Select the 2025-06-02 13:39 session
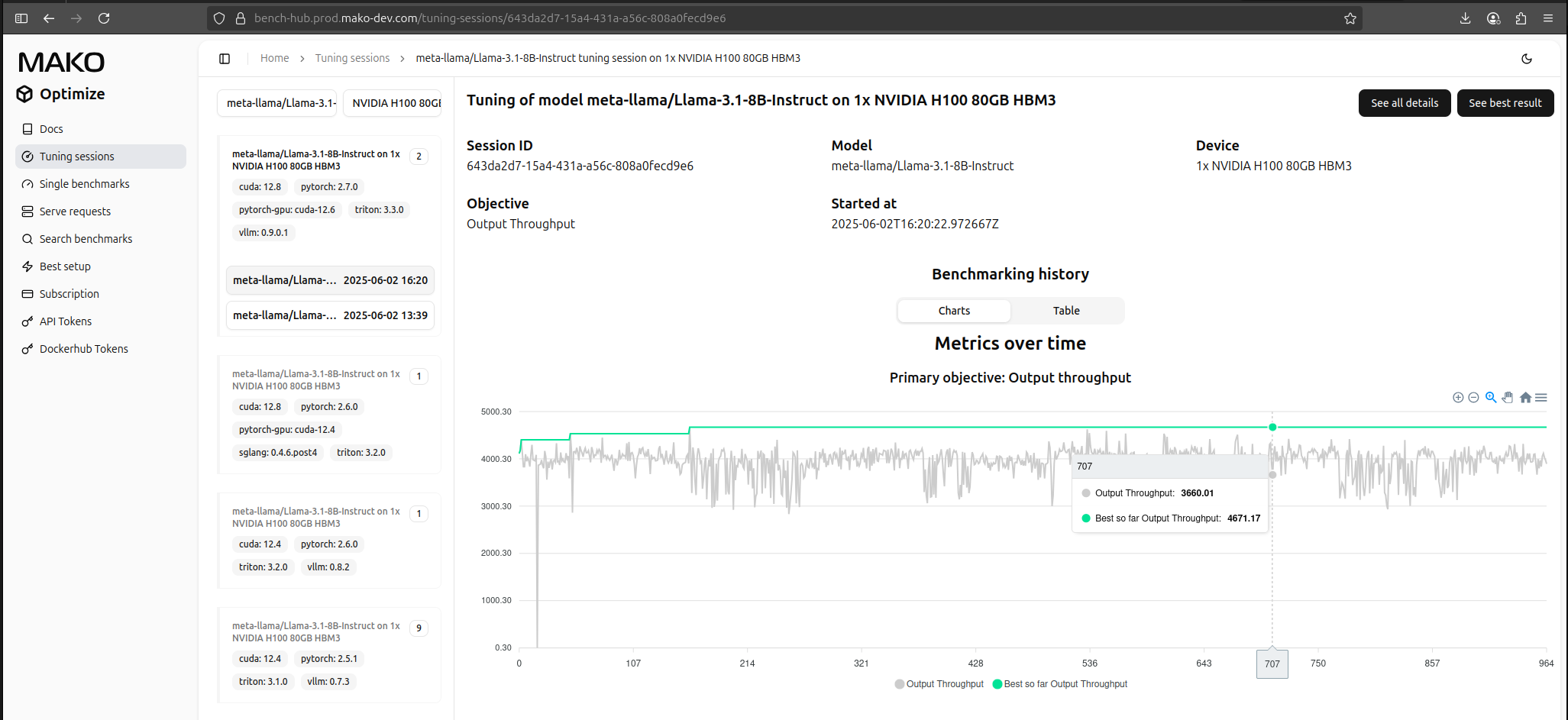Viewport: 1568px width, 720px height. tap(330, 315)
